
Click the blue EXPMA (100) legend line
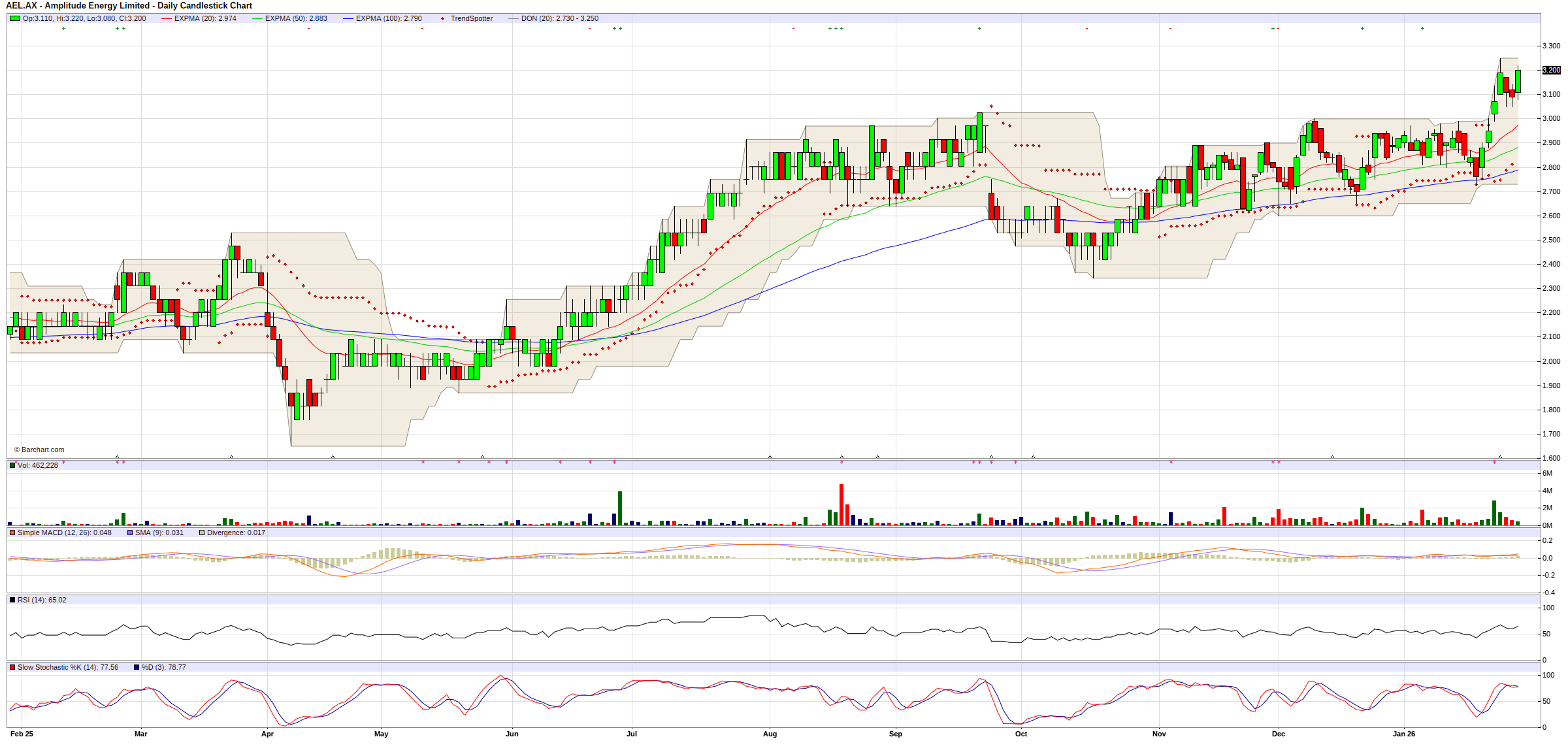348,18
